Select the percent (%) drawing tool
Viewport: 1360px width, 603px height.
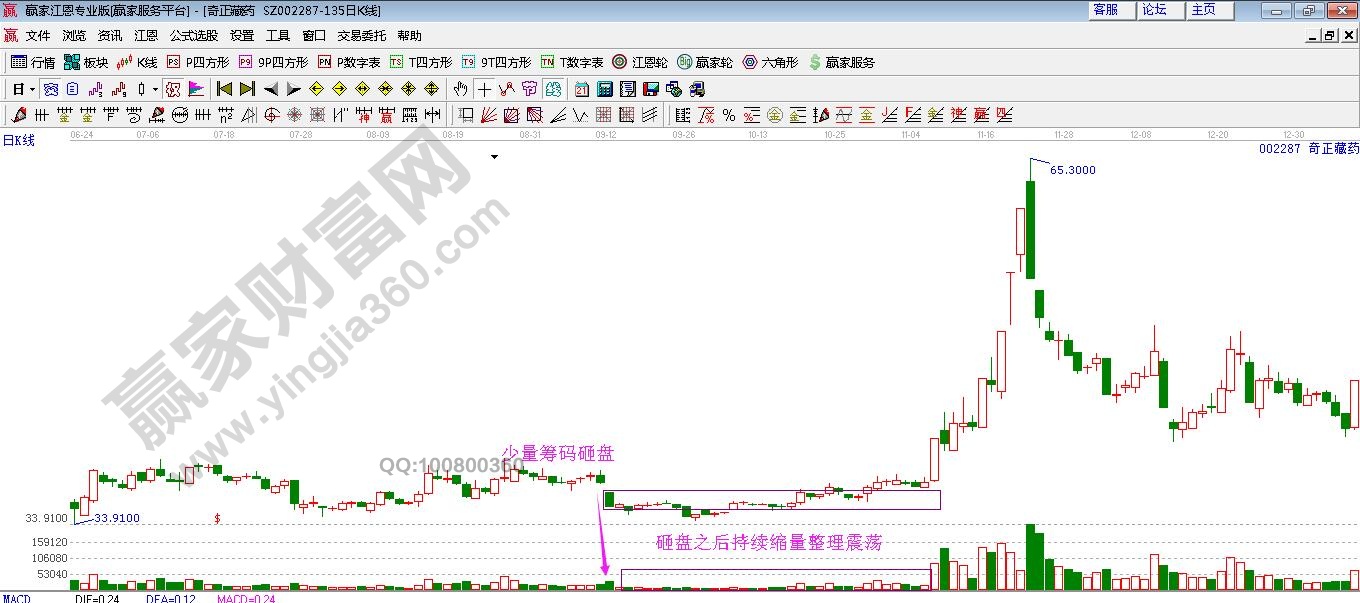[728, 115]
